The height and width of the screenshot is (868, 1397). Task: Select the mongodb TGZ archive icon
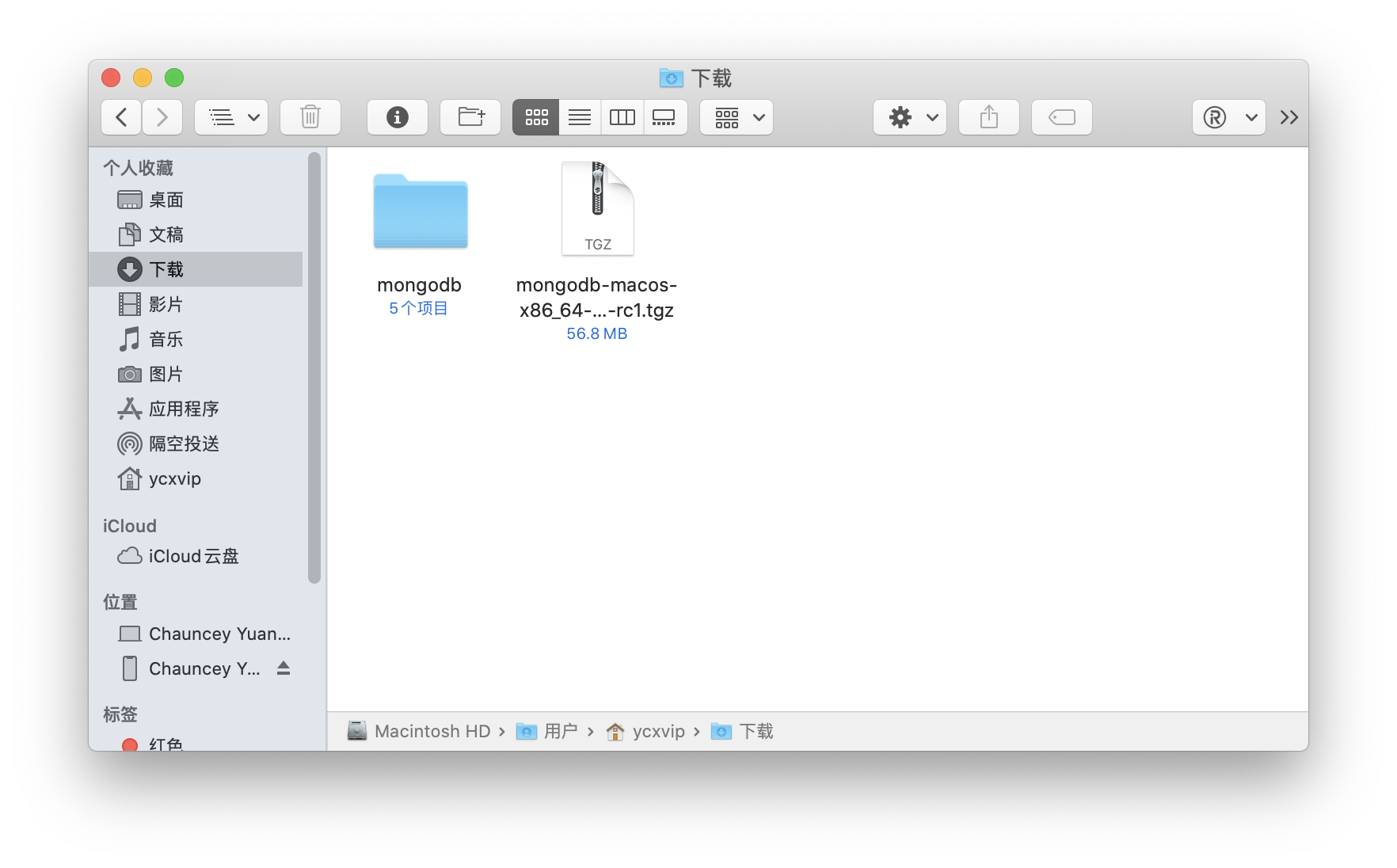click(598, 208)
